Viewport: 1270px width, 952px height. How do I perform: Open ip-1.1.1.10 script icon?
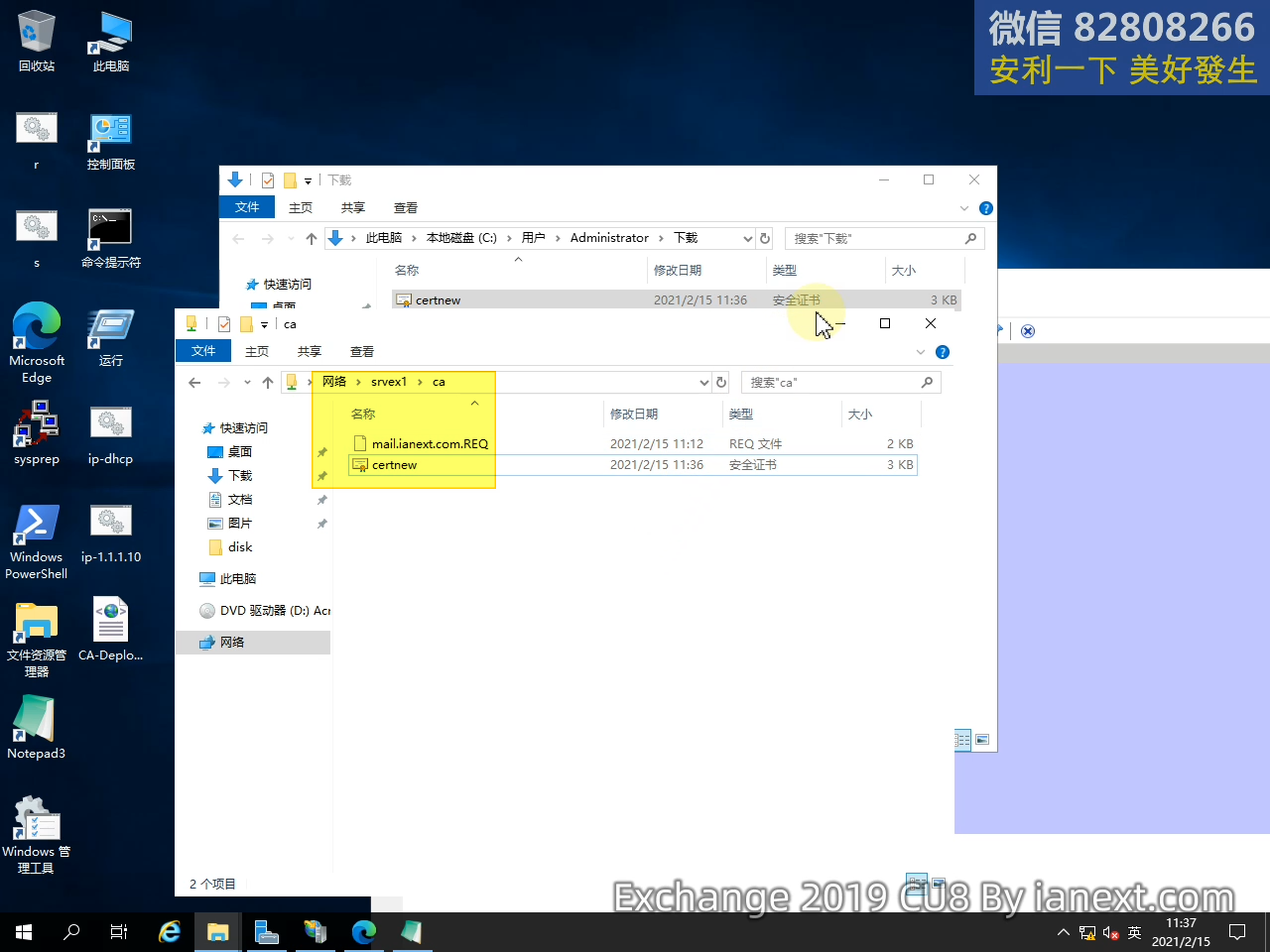coord(111,534)
